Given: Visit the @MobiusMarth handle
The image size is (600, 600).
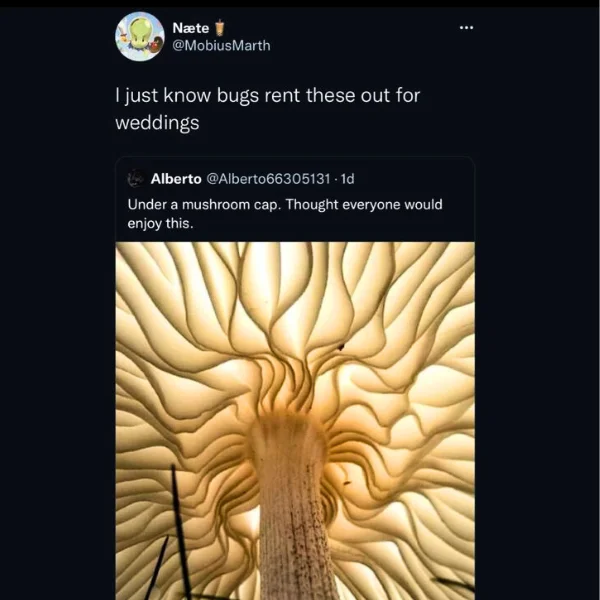Looking at the screenshot, I should tap(221, 46).
